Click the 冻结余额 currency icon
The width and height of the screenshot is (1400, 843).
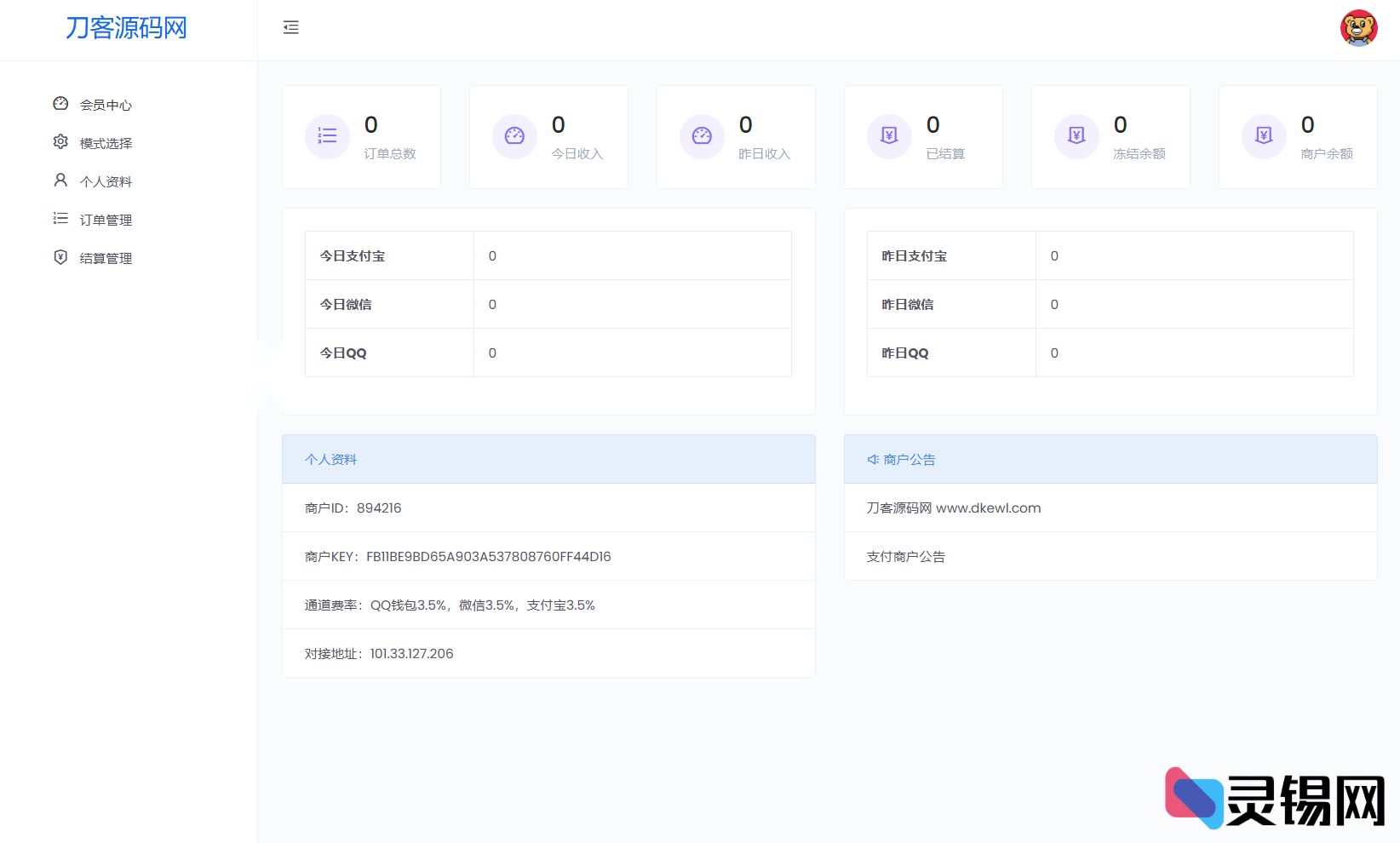pos(1076,136)
